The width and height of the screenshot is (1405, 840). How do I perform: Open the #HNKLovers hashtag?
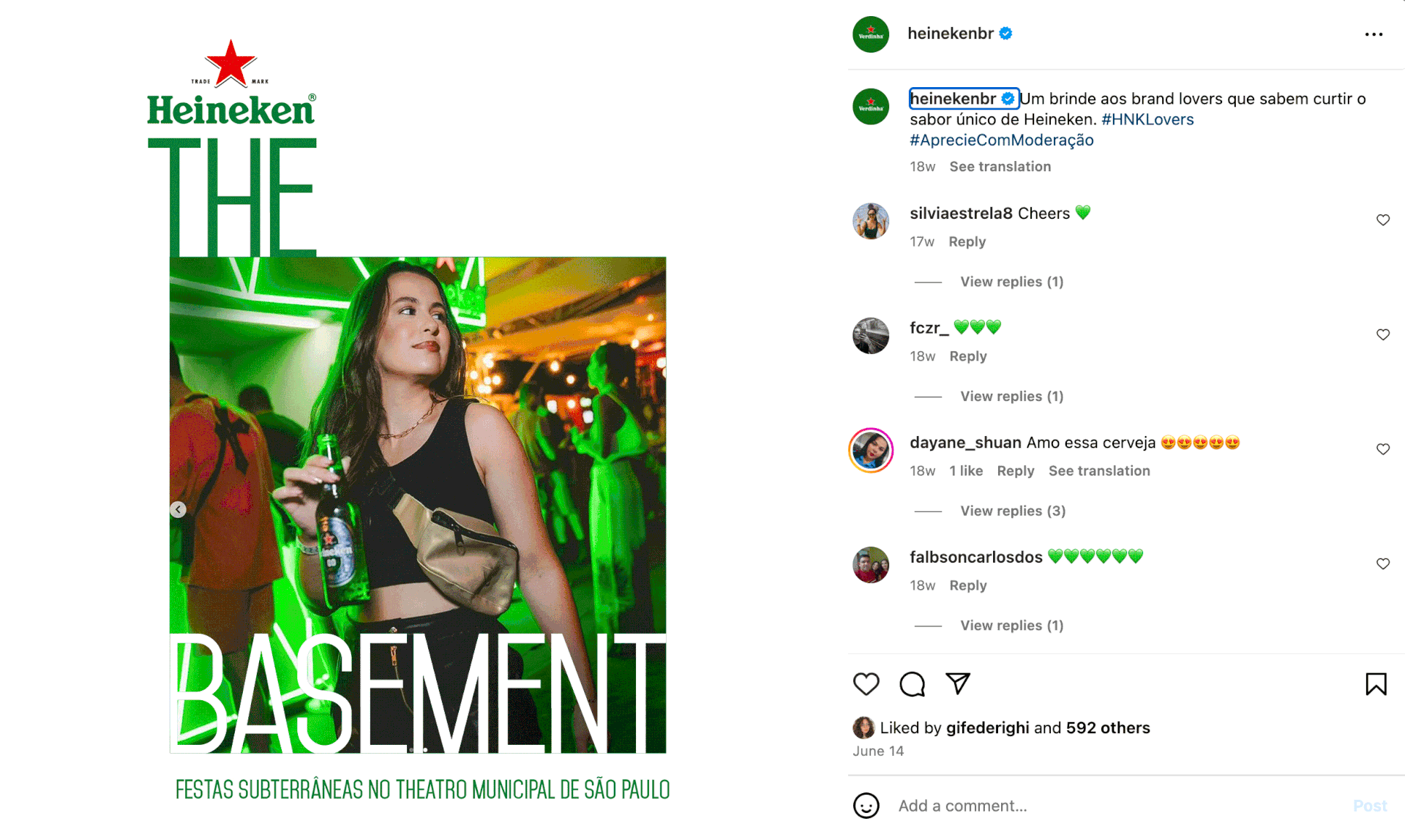(1147, 119)
